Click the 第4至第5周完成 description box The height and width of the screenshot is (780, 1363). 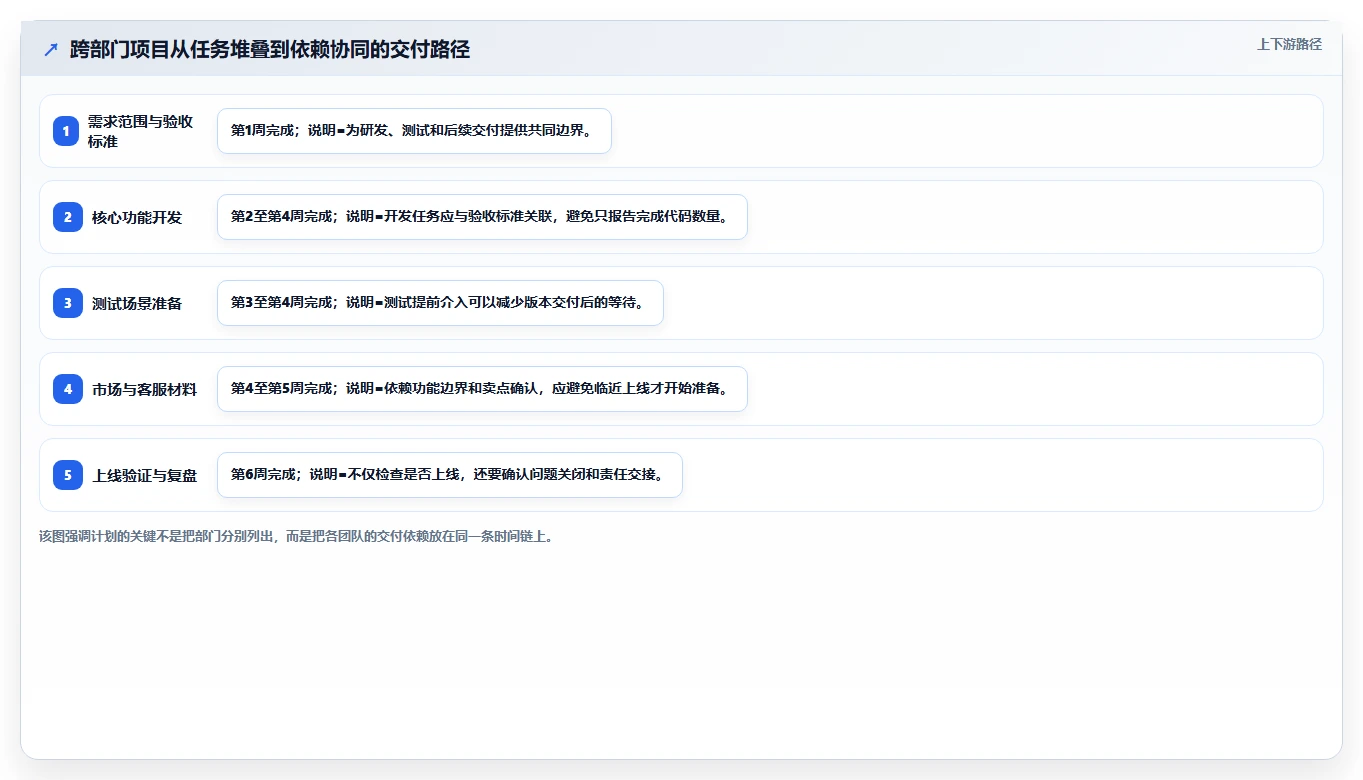482,389
